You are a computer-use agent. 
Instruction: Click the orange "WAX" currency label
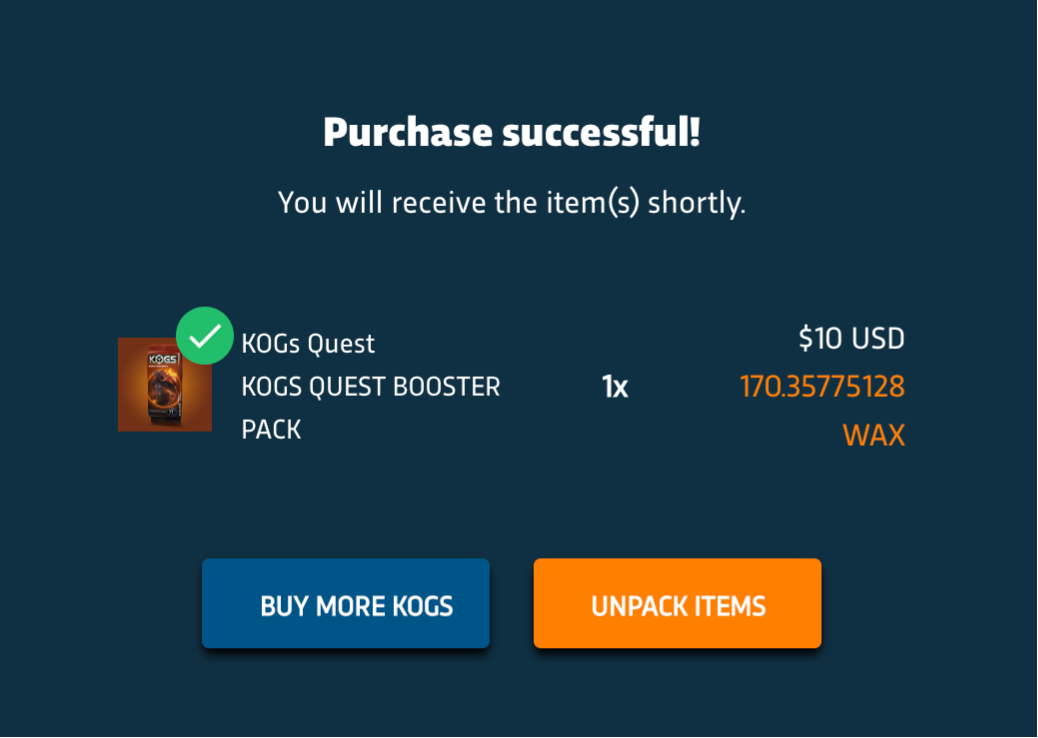click(x=873, y=435)
